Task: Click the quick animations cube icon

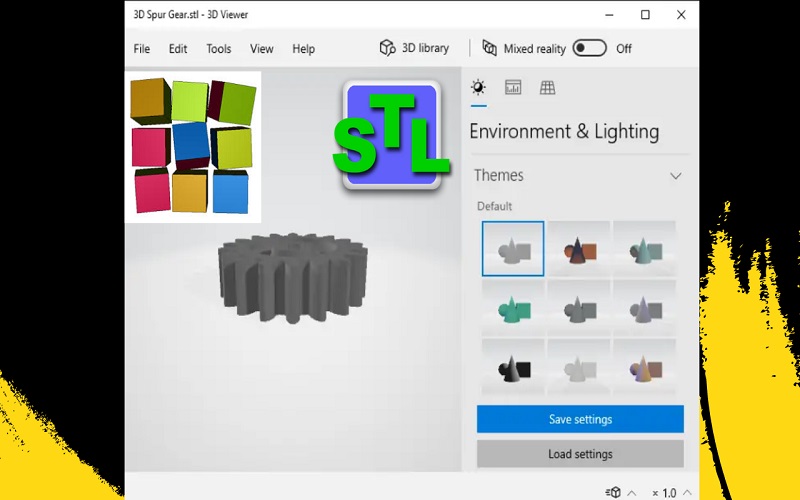Action: (614, 492)
